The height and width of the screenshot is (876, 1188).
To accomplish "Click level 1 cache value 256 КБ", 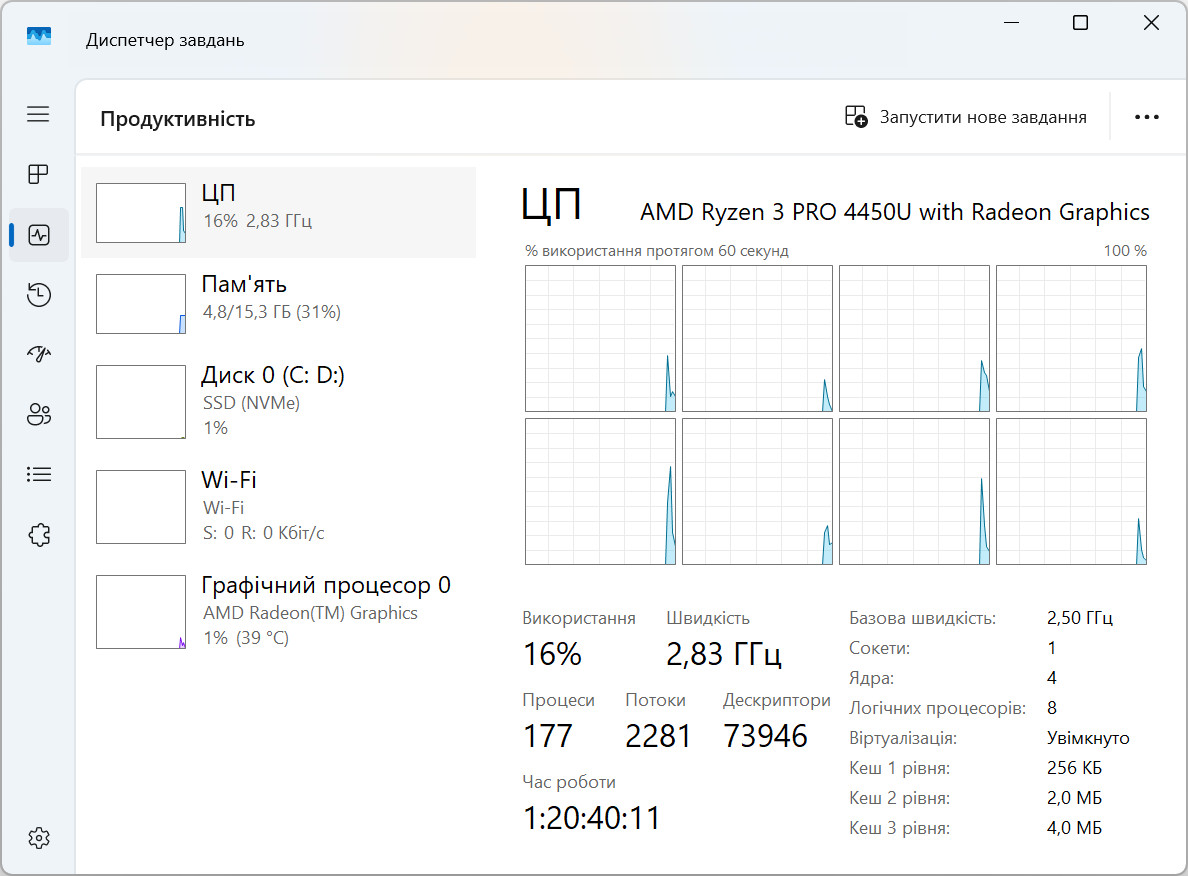I will 1074,768.
